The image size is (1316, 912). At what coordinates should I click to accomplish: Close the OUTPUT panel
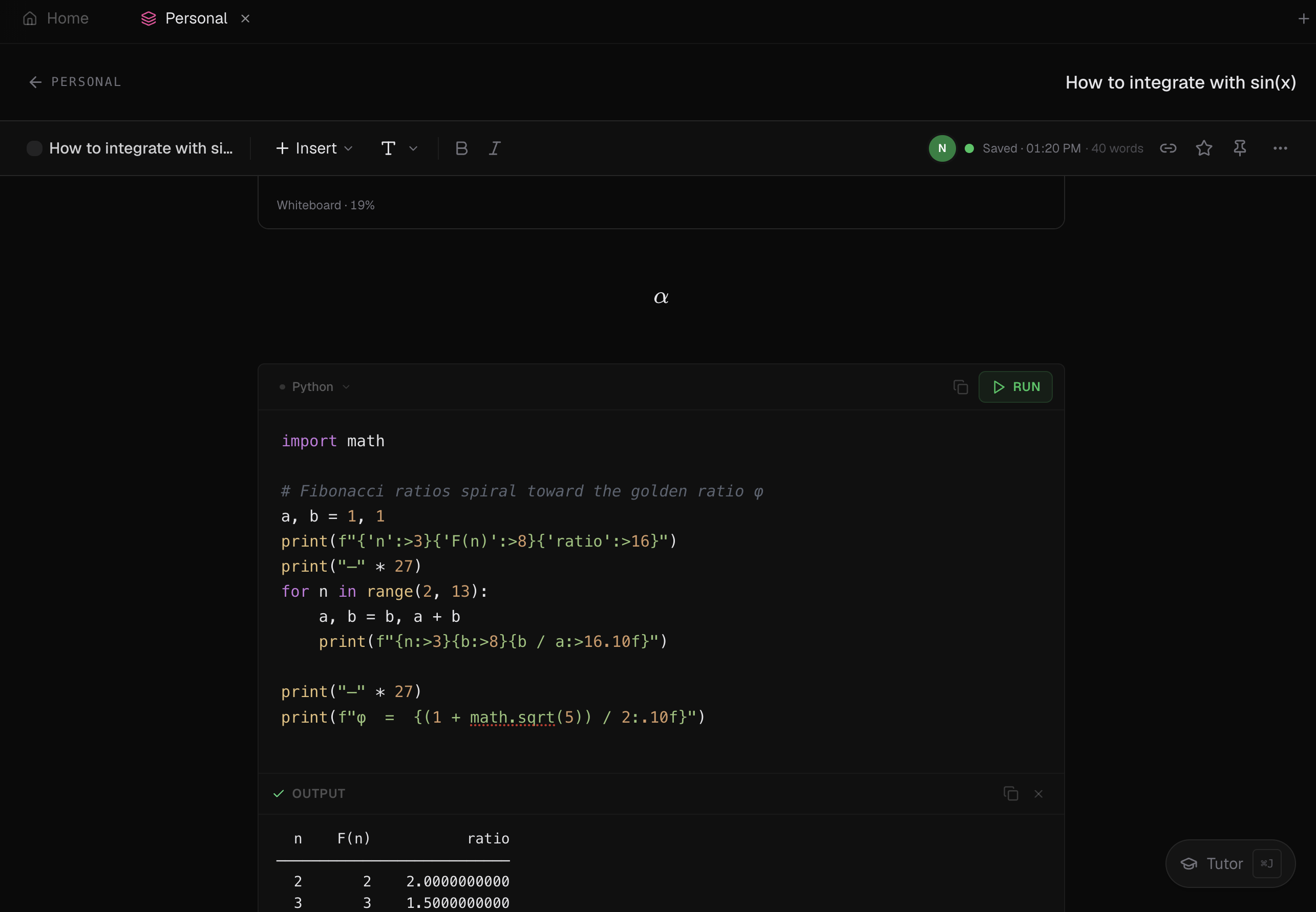tap(1038, 794)
